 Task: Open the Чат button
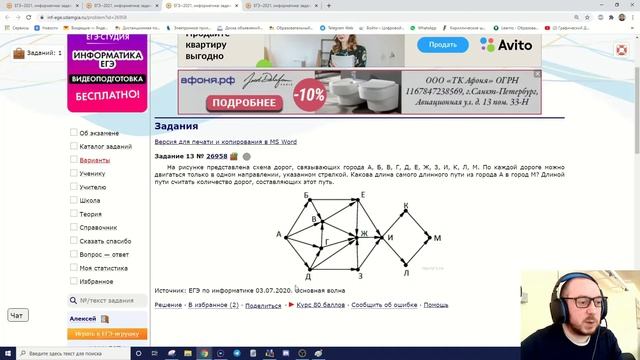click(18, 315)
